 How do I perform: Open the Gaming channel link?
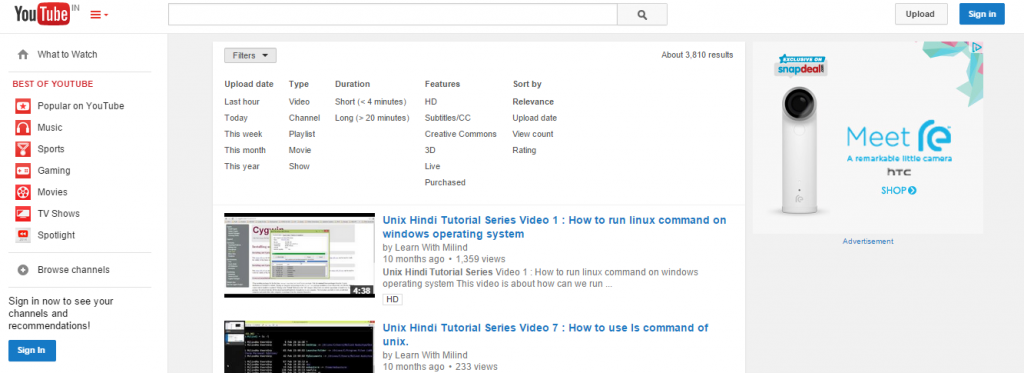[x=54, y=170]
